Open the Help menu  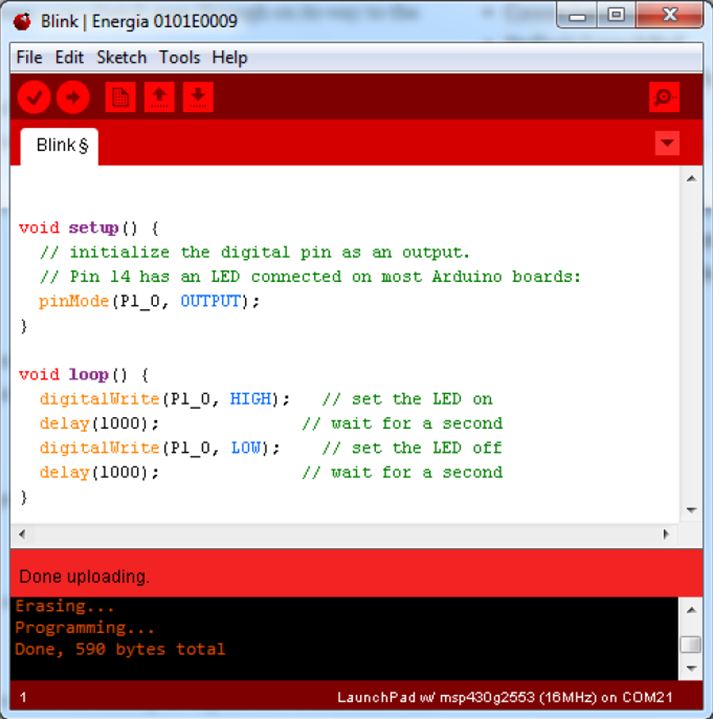pos(229,58)
